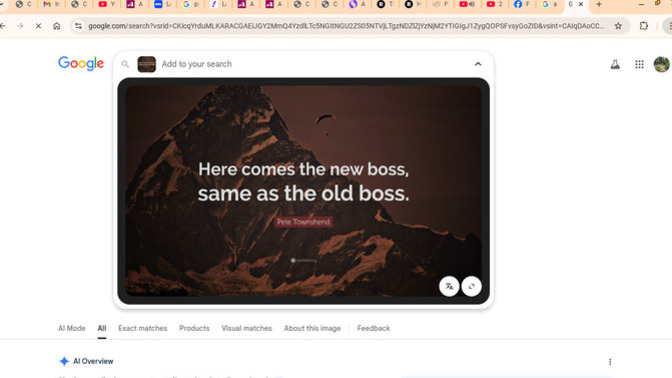Open the browser home page
Screen dimensions: 672x378
[x=57, y=26]
